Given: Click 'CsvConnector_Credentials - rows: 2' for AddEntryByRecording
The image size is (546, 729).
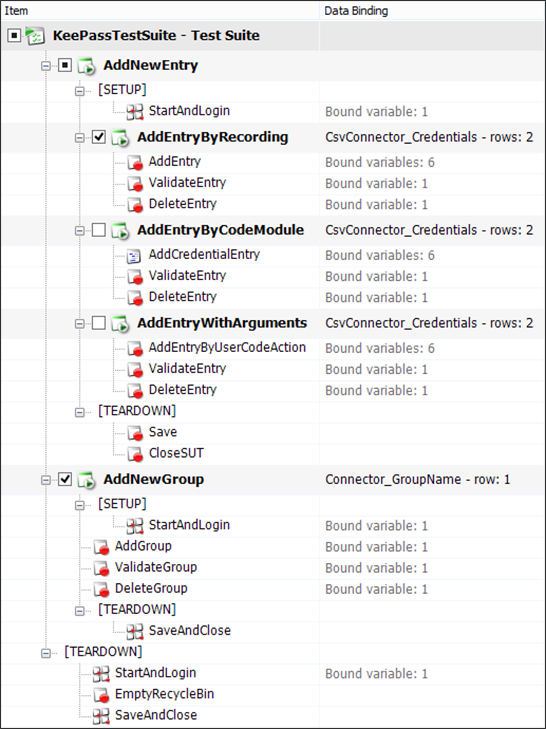Looking at the screenshot, I should pos(429,137).
